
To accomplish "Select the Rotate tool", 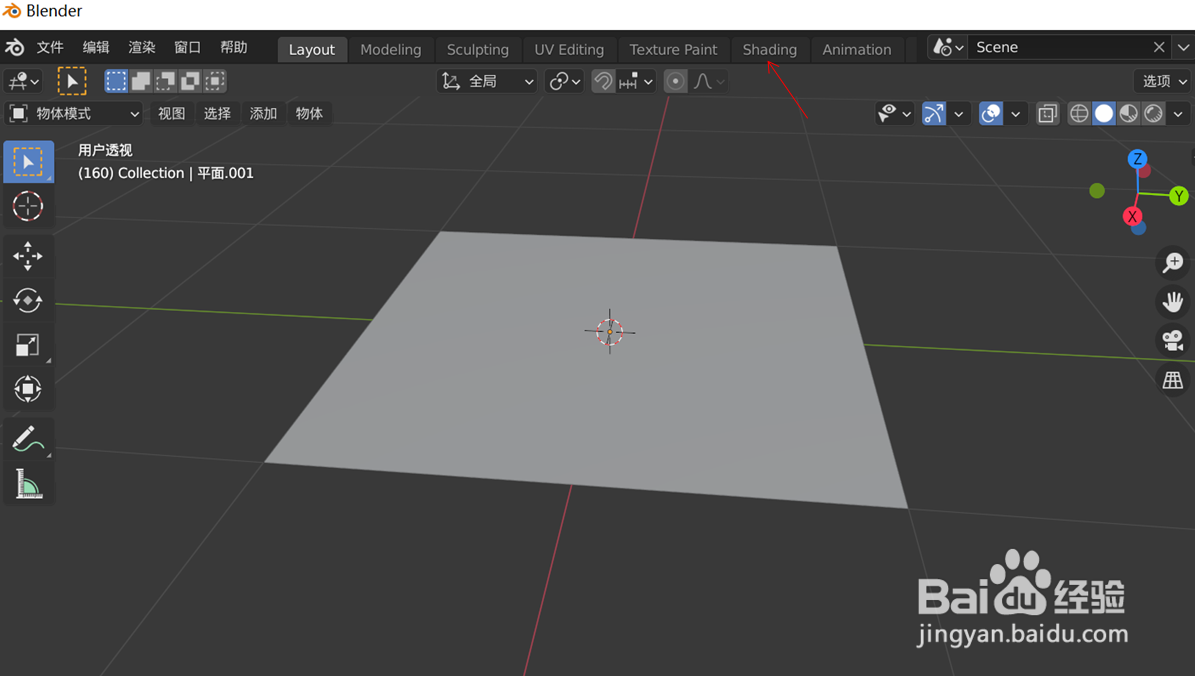I will point(28,300).
